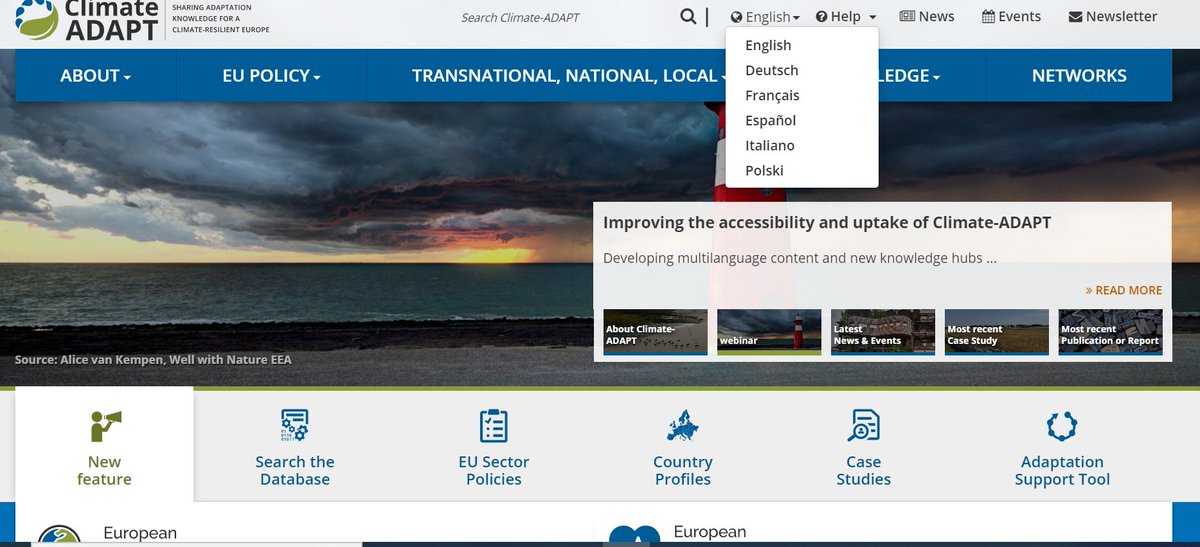Image resolution: width=1200 pixels, height=547 pixels.
Task: Open the Adaptation Support Tool label
Action: (1062, 470)
